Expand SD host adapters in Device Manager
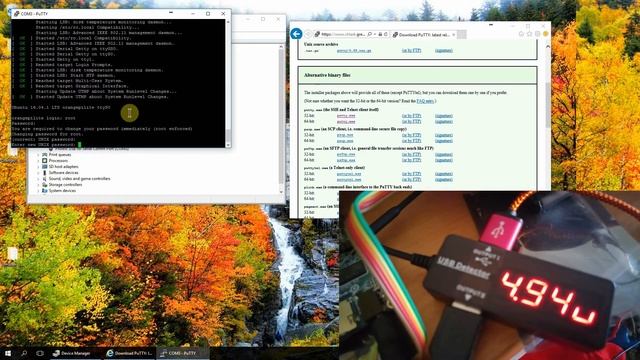 click(x=39, y=167)
